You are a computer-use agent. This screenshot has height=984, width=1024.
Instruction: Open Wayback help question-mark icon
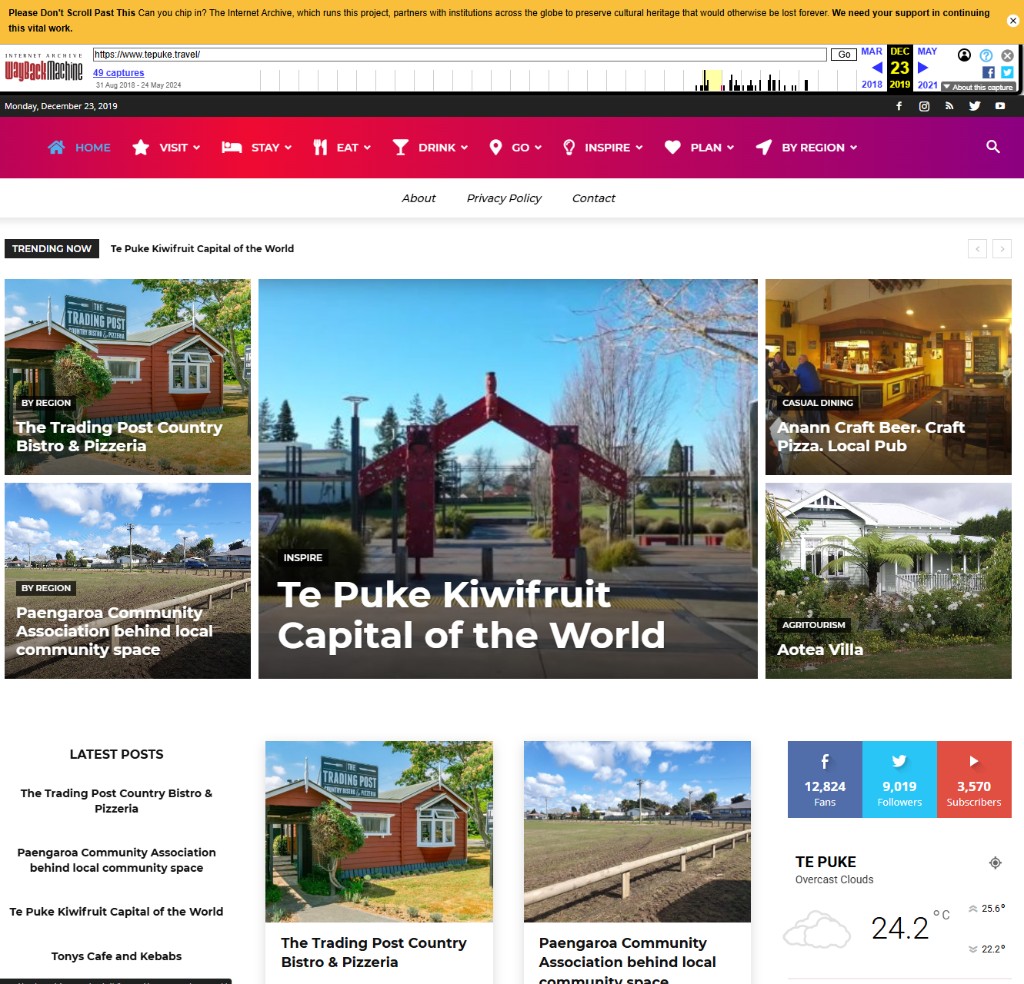[986, 56]
